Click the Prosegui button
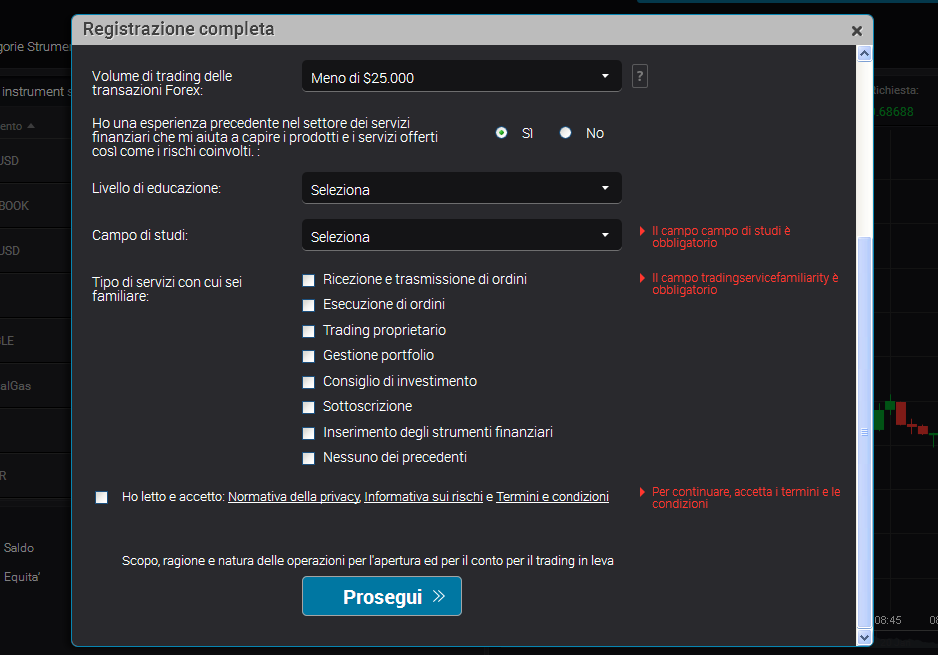Viewport: 938px width, 655px height. pos(382,596)
